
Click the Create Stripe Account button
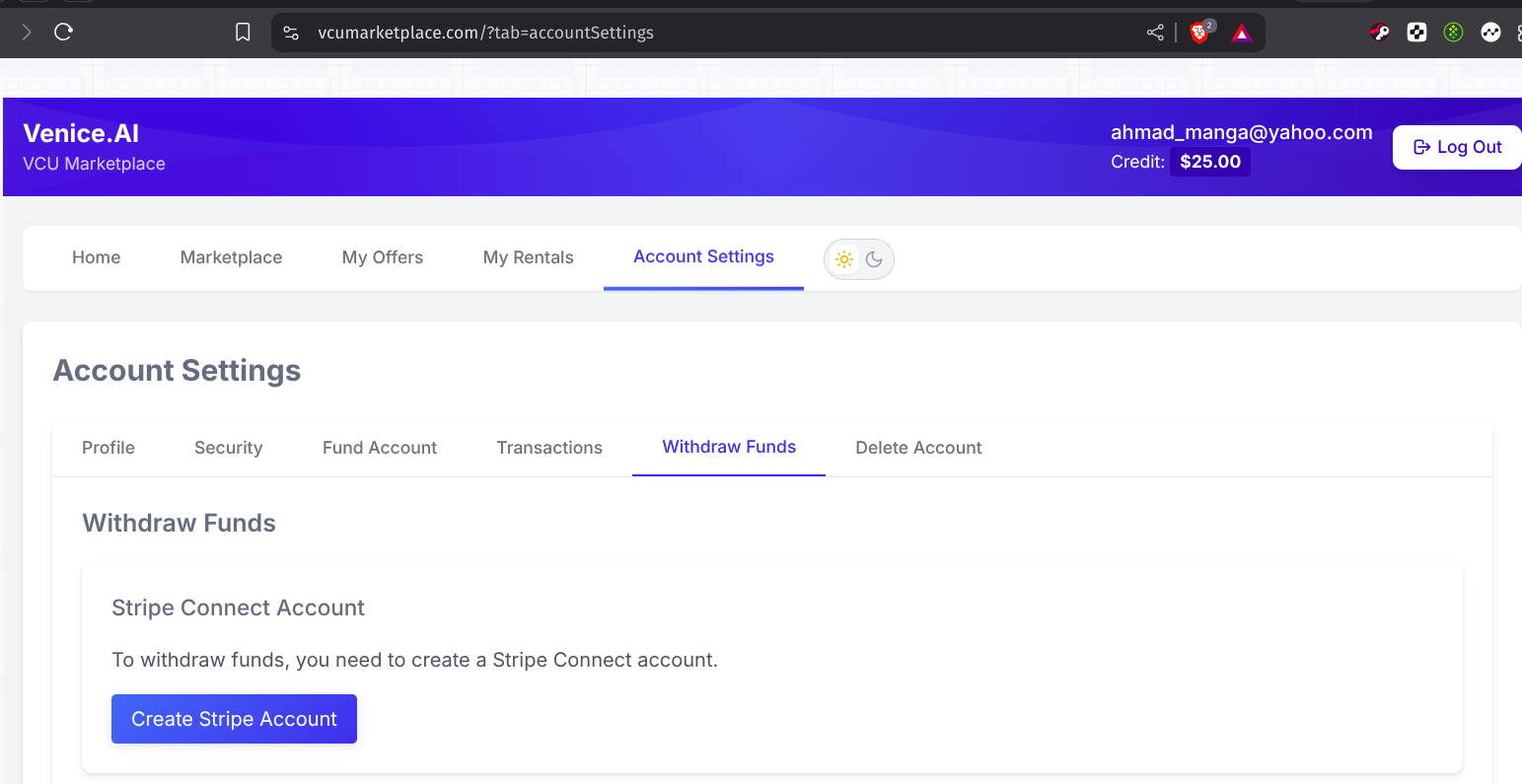tap(234, 719)
